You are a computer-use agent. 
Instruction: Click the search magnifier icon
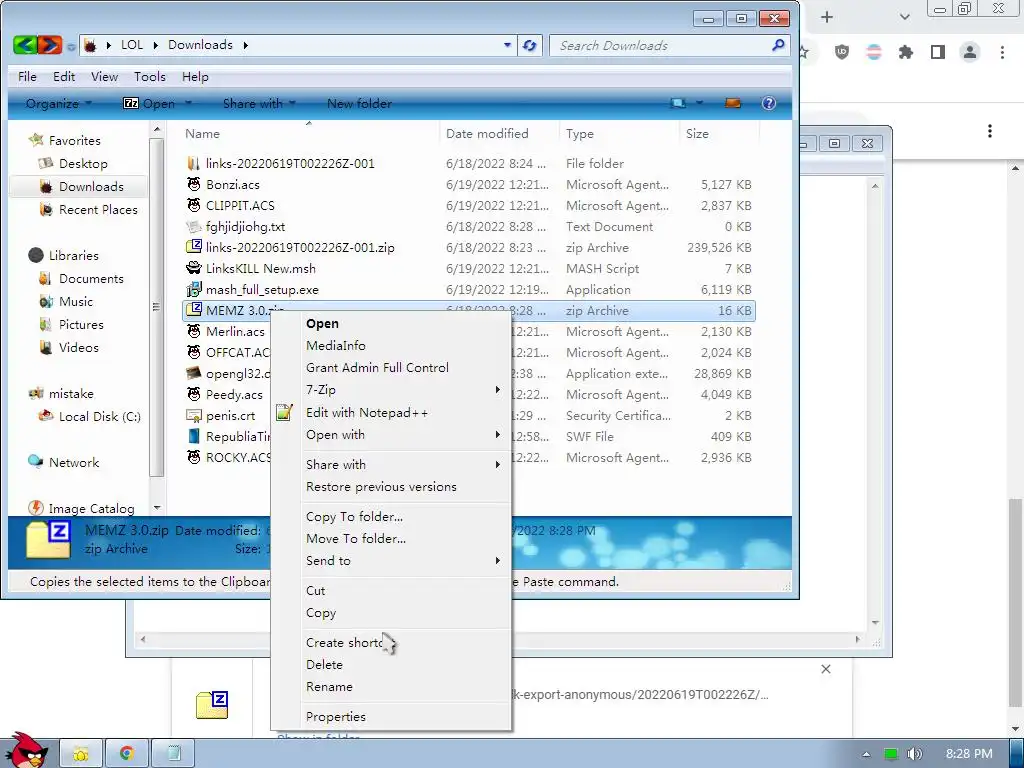(x=778, y=45)
